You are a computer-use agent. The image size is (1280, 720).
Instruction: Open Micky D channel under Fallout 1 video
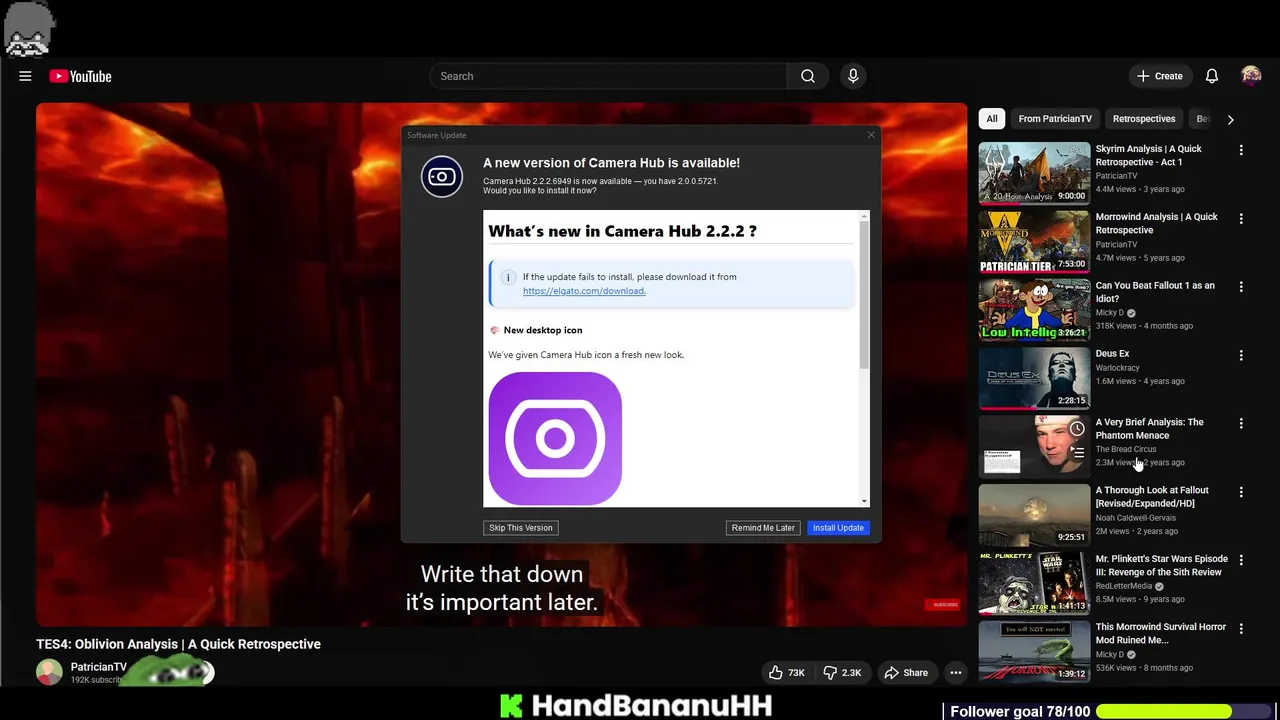tap(1110, 313)
